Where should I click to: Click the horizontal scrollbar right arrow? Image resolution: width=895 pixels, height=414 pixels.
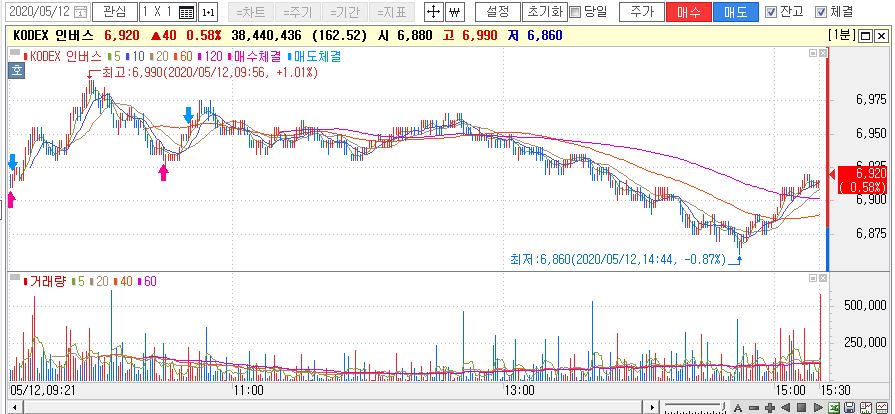[x=652, y=408]
